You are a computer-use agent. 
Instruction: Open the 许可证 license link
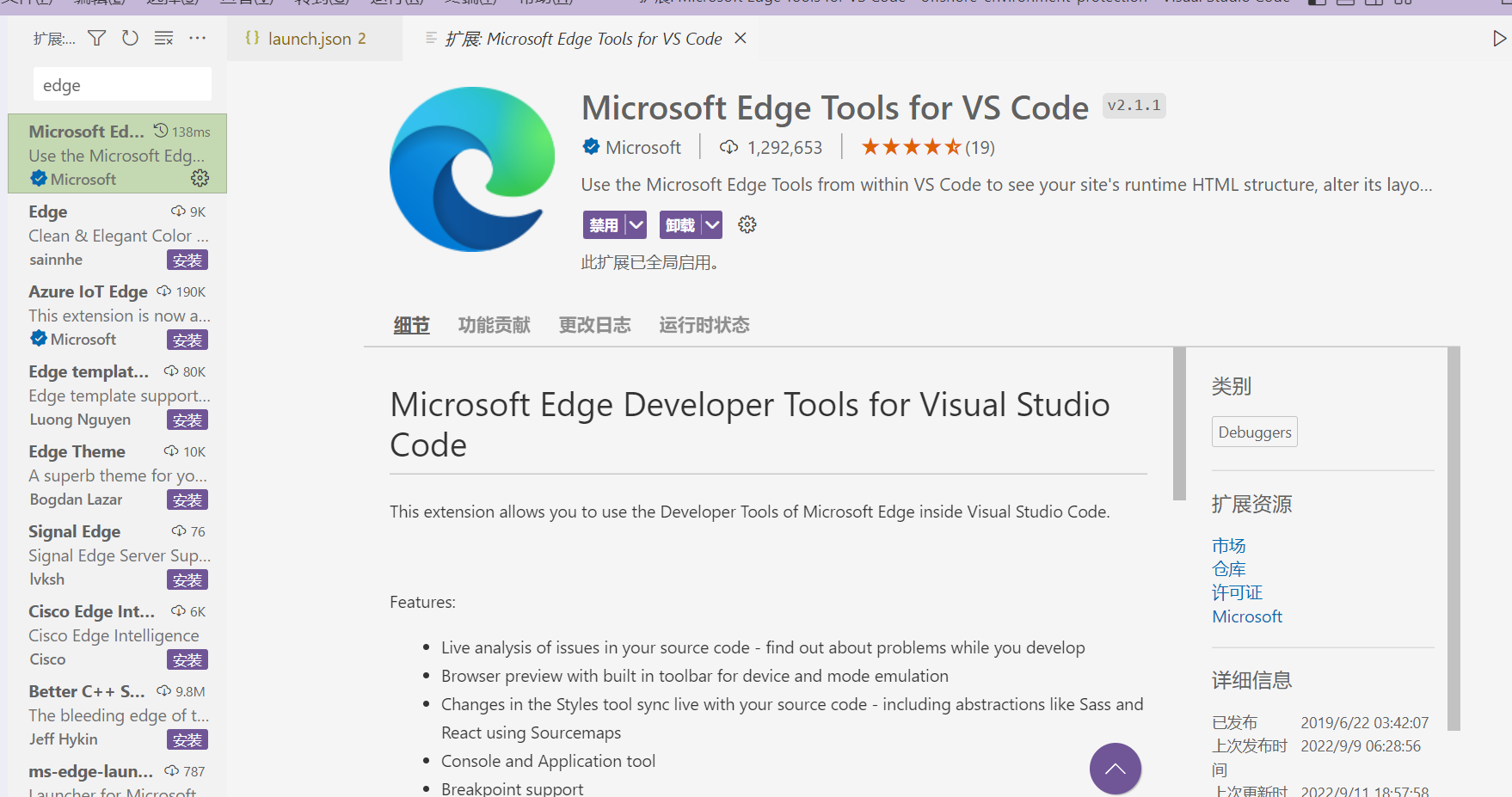coord(1237,592)
